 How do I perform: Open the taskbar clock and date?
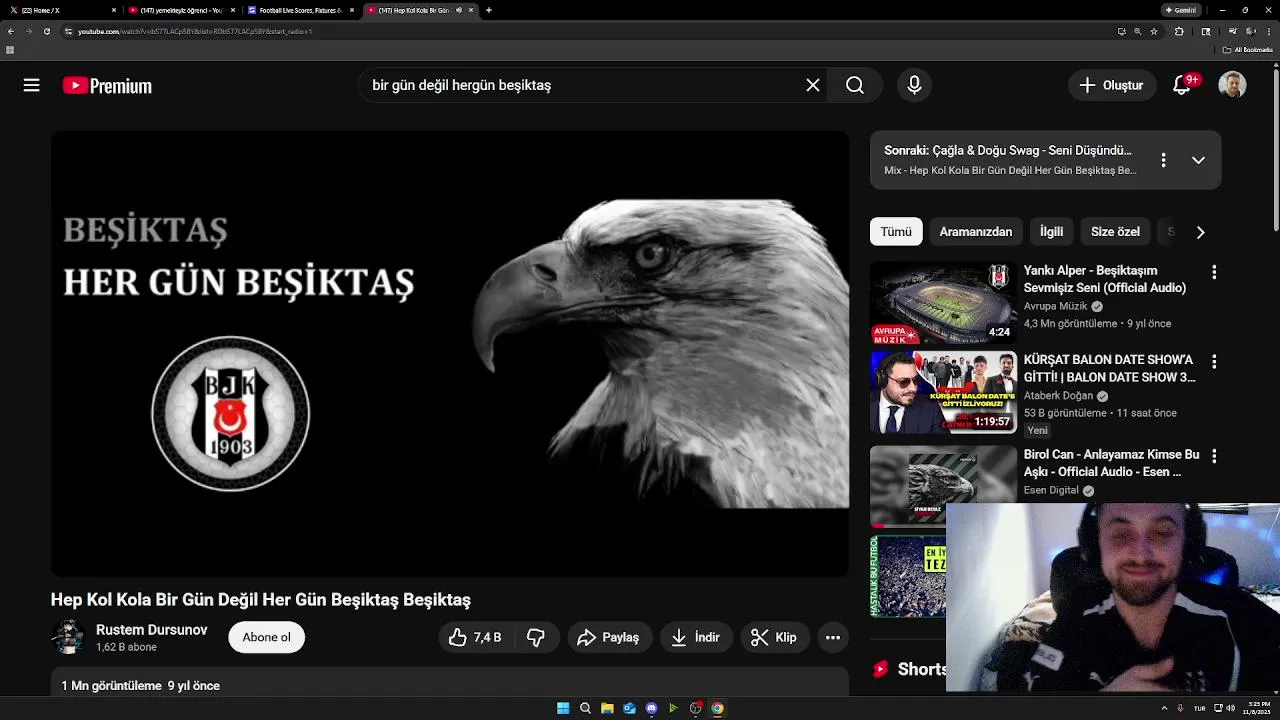[x=1258, y=708]
